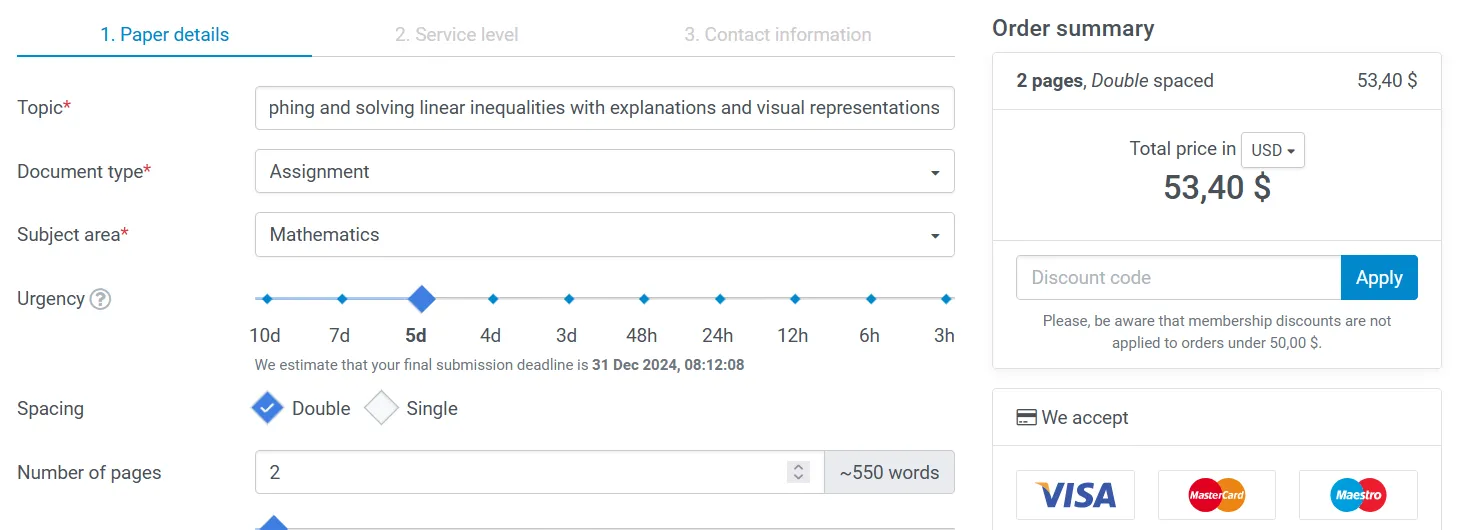Expand the Subject area dropdown

tap(605, 234)
